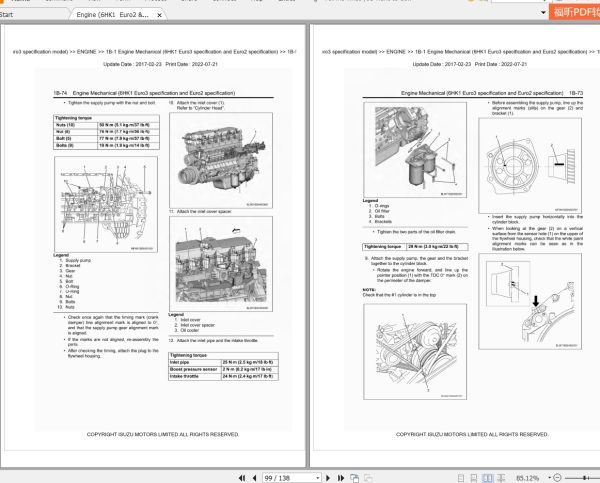
Task: Click the left page Update Date line
Action: (x=160, y=64)
